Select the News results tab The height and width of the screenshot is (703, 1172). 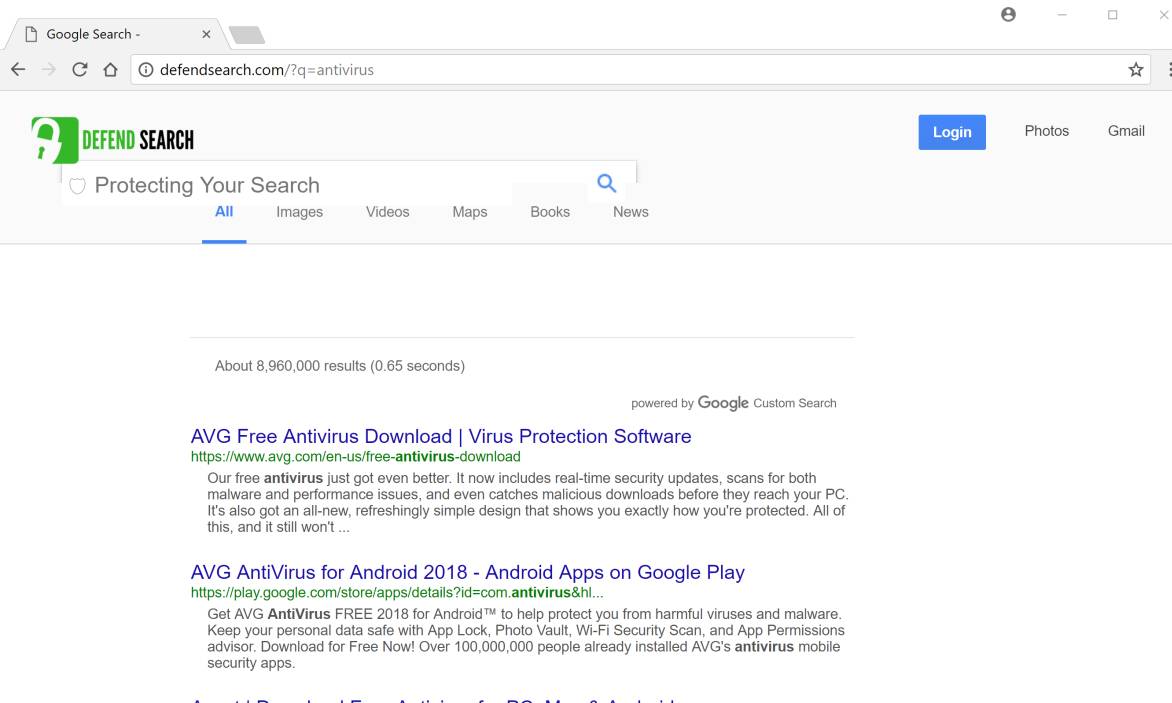630,212
